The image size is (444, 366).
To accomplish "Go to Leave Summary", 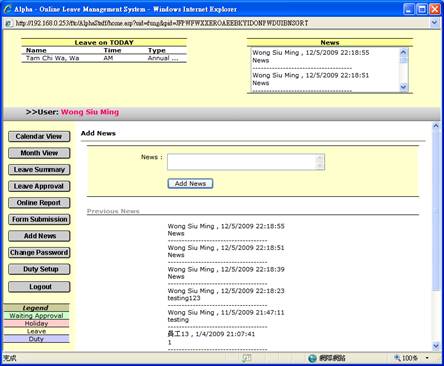I will pos(39,170).
